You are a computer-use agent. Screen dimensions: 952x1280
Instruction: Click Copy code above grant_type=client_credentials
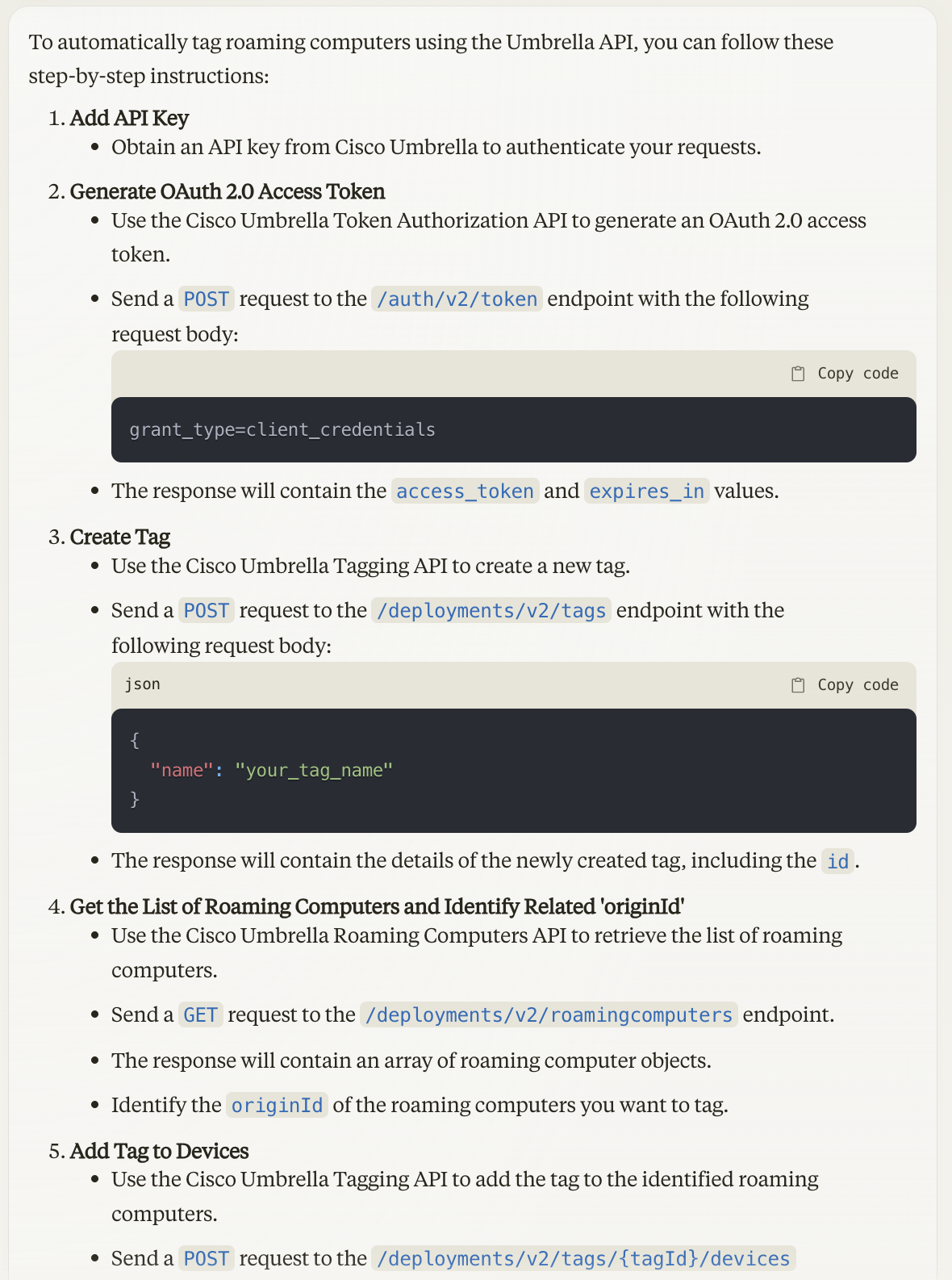point(857,373)
